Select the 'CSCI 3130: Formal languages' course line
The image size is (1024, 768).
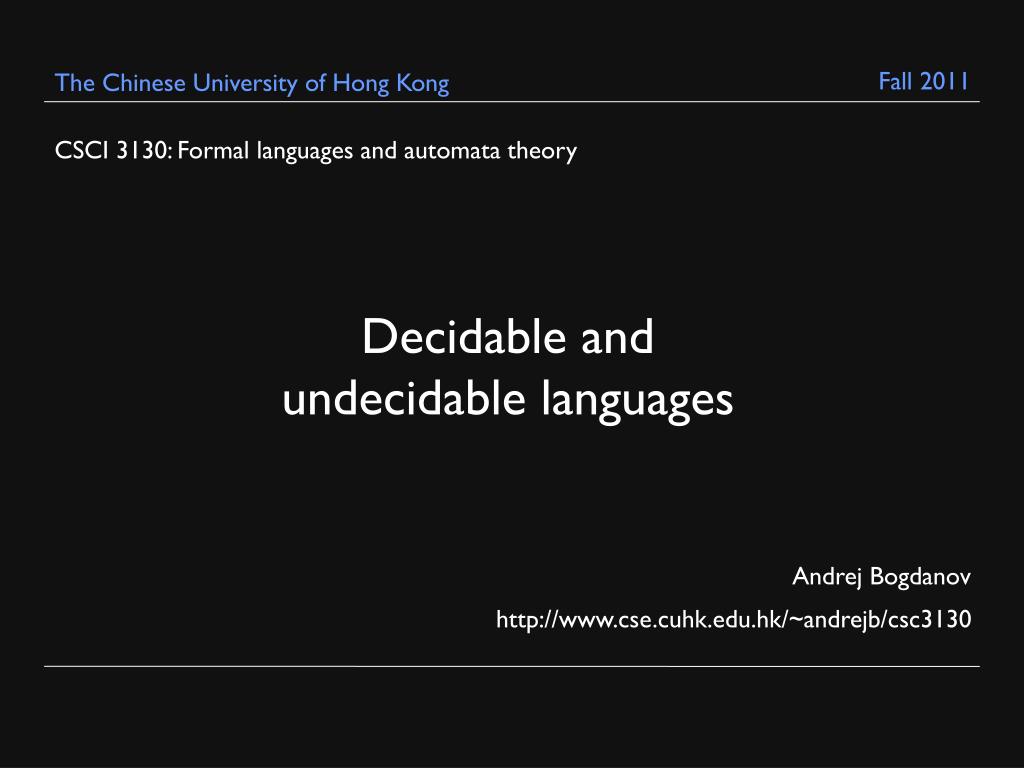[x=316, y=151]
